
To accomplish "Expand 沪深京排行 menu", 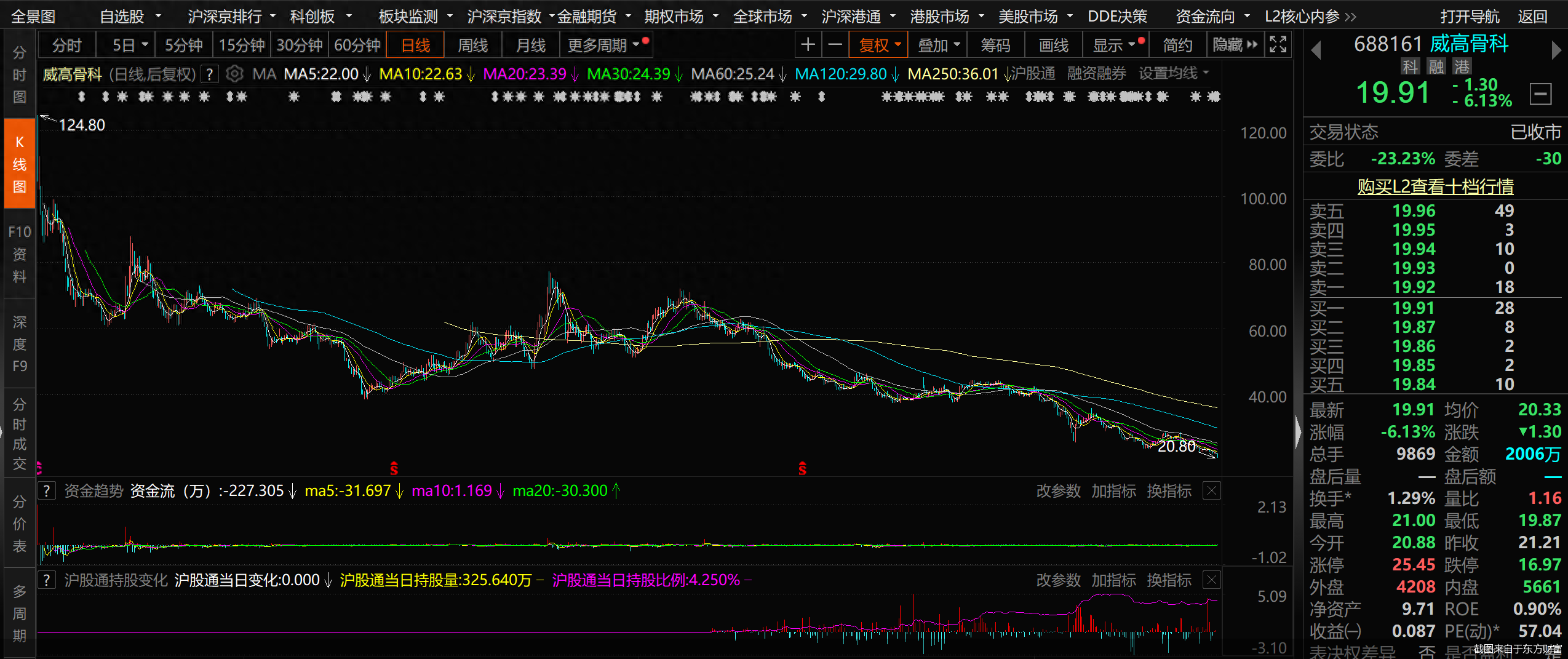I will tap(231, 17).
